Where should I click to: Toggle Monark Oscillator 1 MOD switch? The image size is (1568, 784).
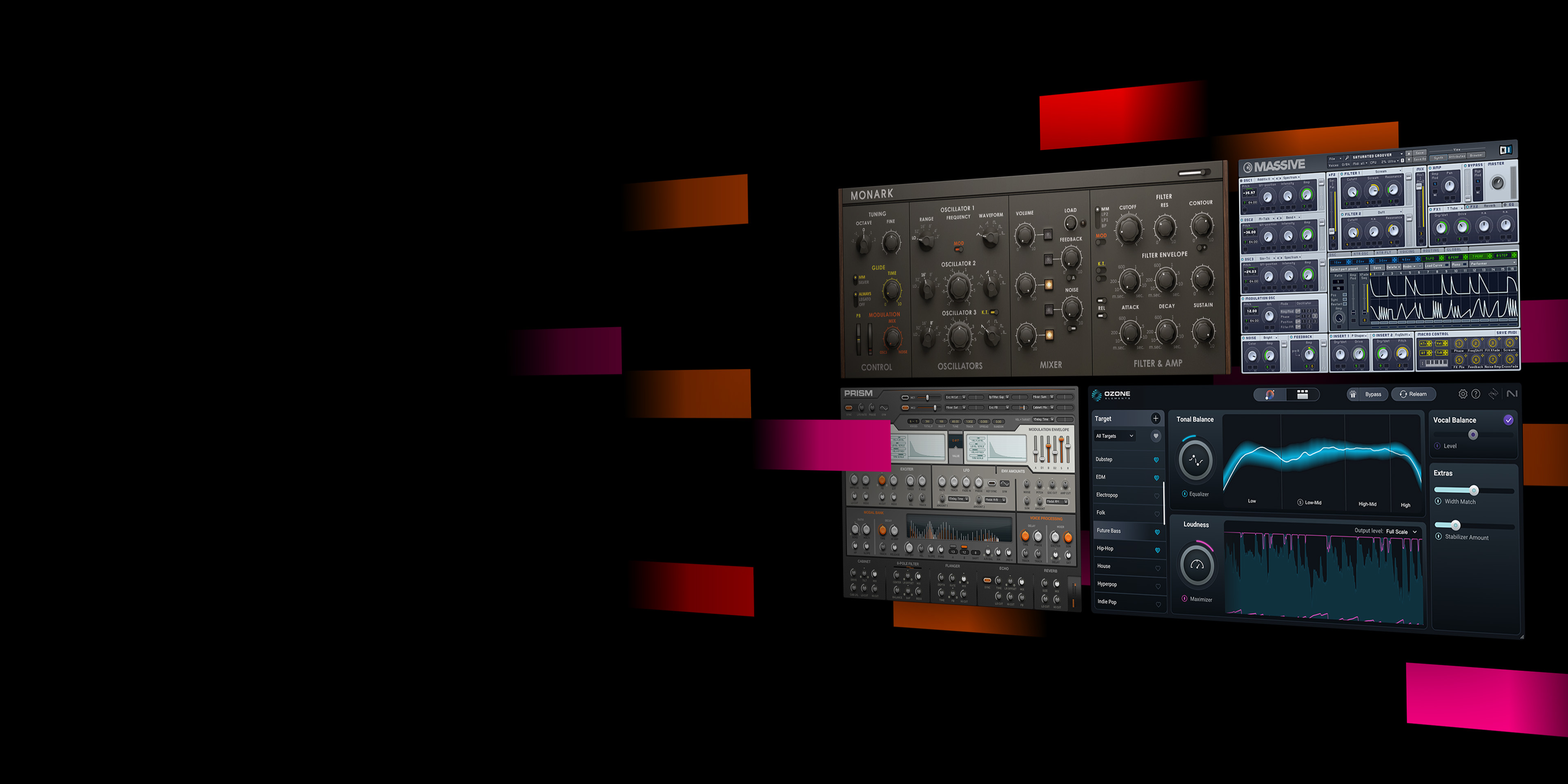[959, 249]
